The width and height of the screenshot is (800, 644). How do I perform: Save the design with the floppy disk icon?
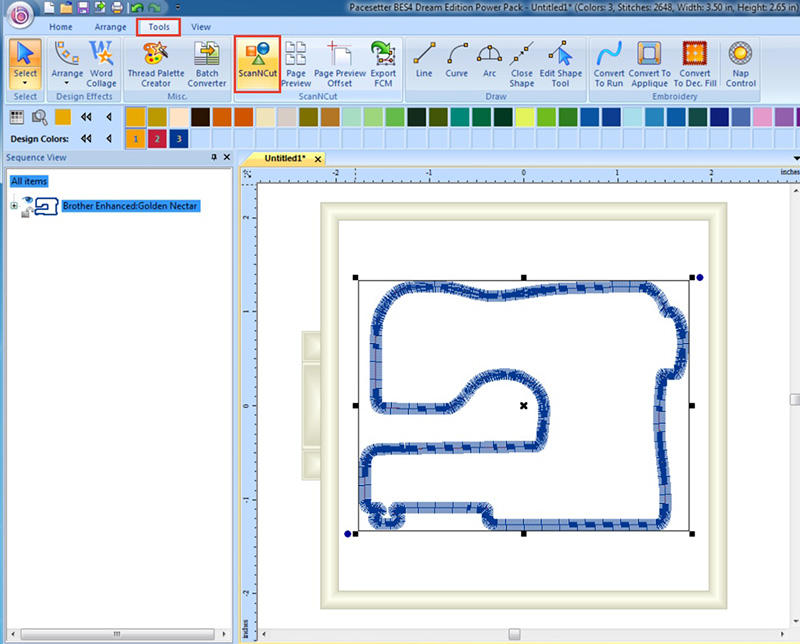pyautogui.click(x=83, y=7)
